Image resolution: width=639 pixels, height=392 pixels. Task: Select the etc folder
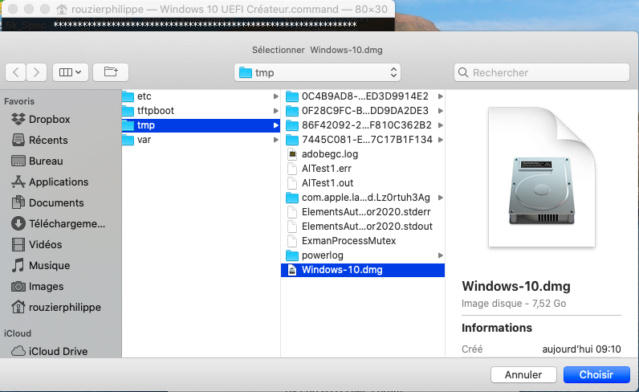201,96
